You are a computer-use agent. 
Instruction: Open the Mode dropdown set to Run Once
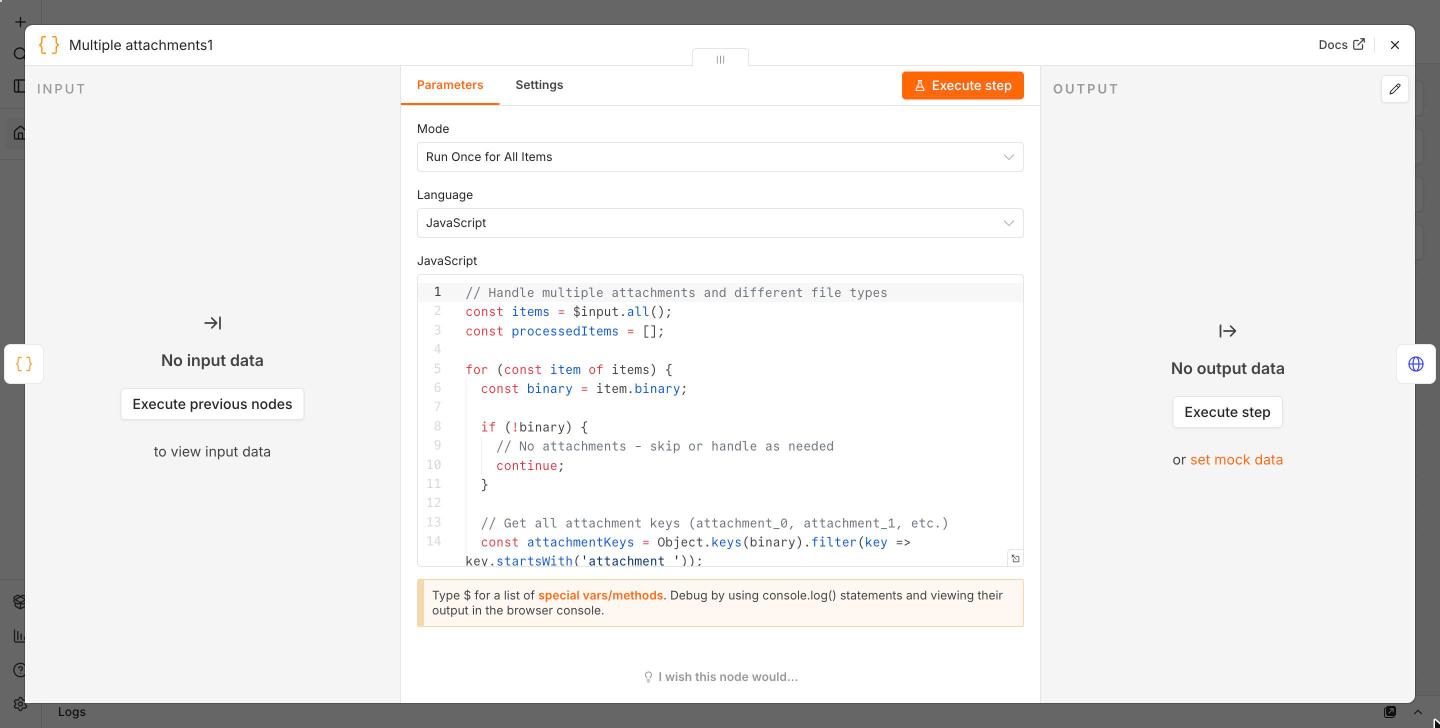point(720,157)
